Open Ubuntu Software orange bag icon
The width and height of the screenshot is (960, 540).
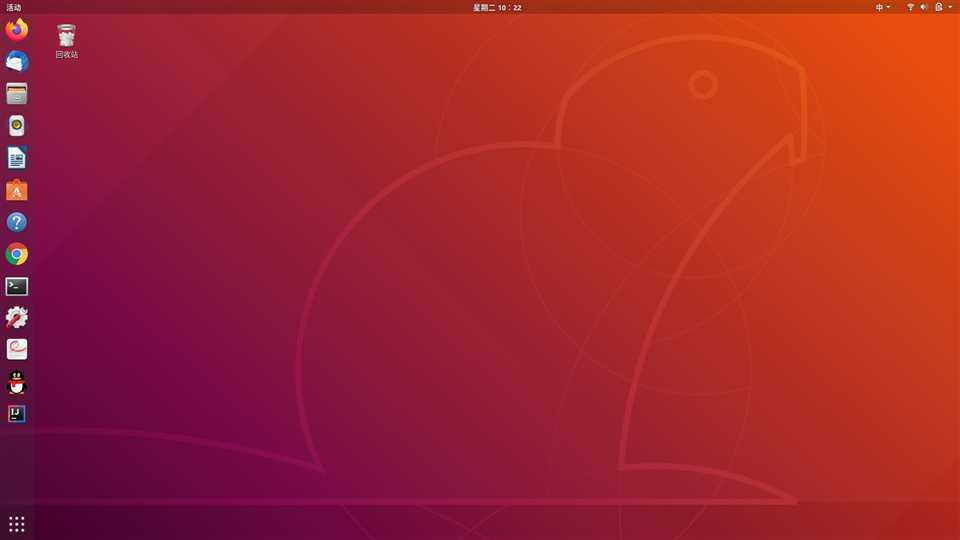(17, 190)
